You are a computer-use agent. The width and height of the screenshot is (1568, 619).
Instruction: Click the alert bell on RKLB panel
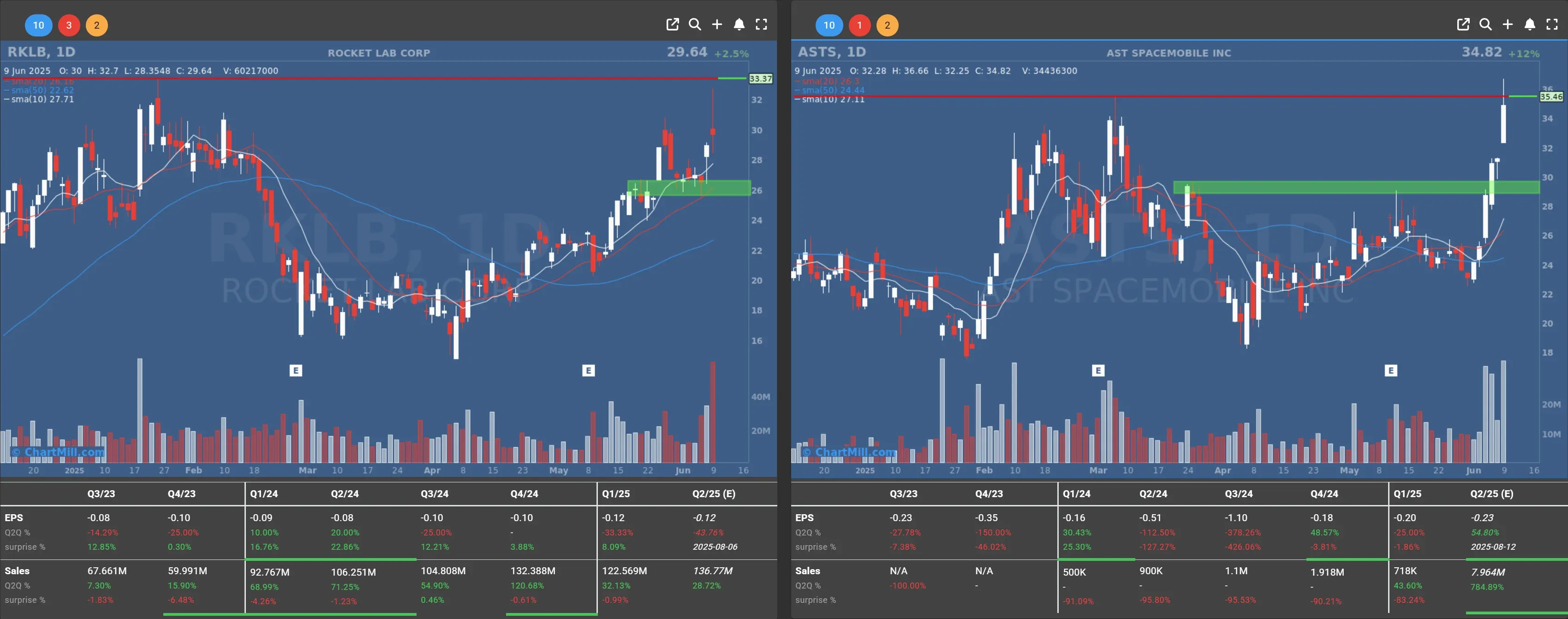739,24
